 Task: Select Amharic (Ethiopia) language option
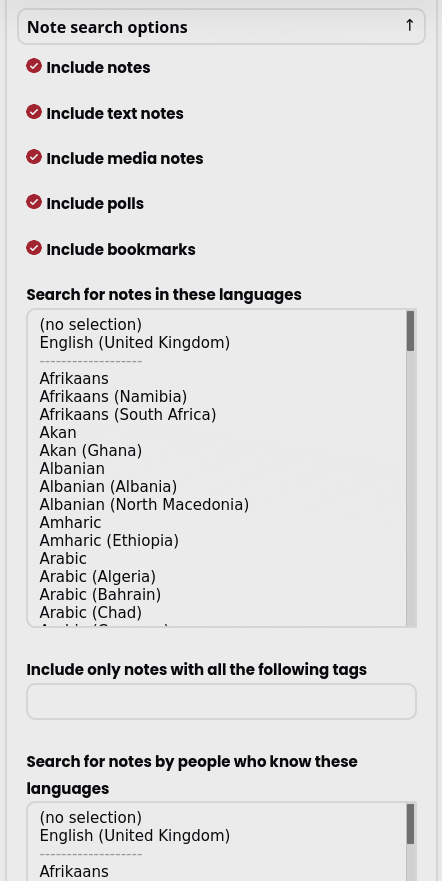coord(109,541)
